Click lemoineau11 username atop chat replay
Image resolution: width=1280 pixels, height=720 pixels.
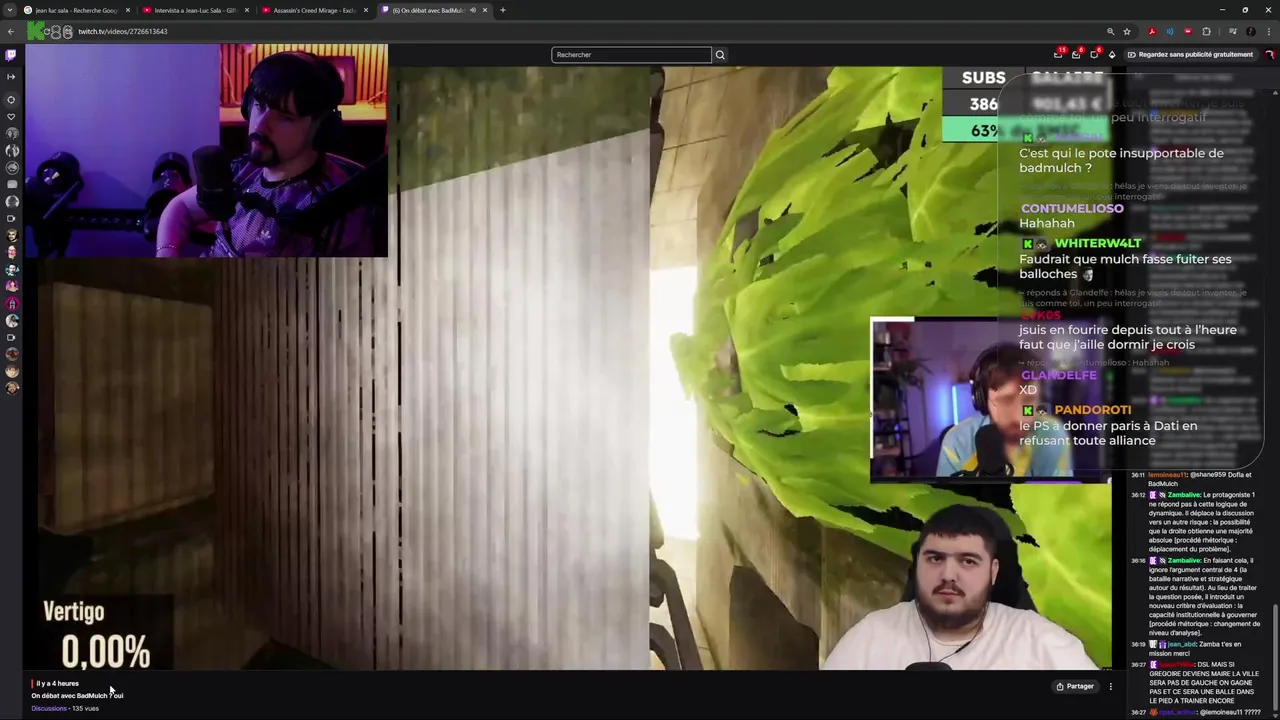[1167, 475]
